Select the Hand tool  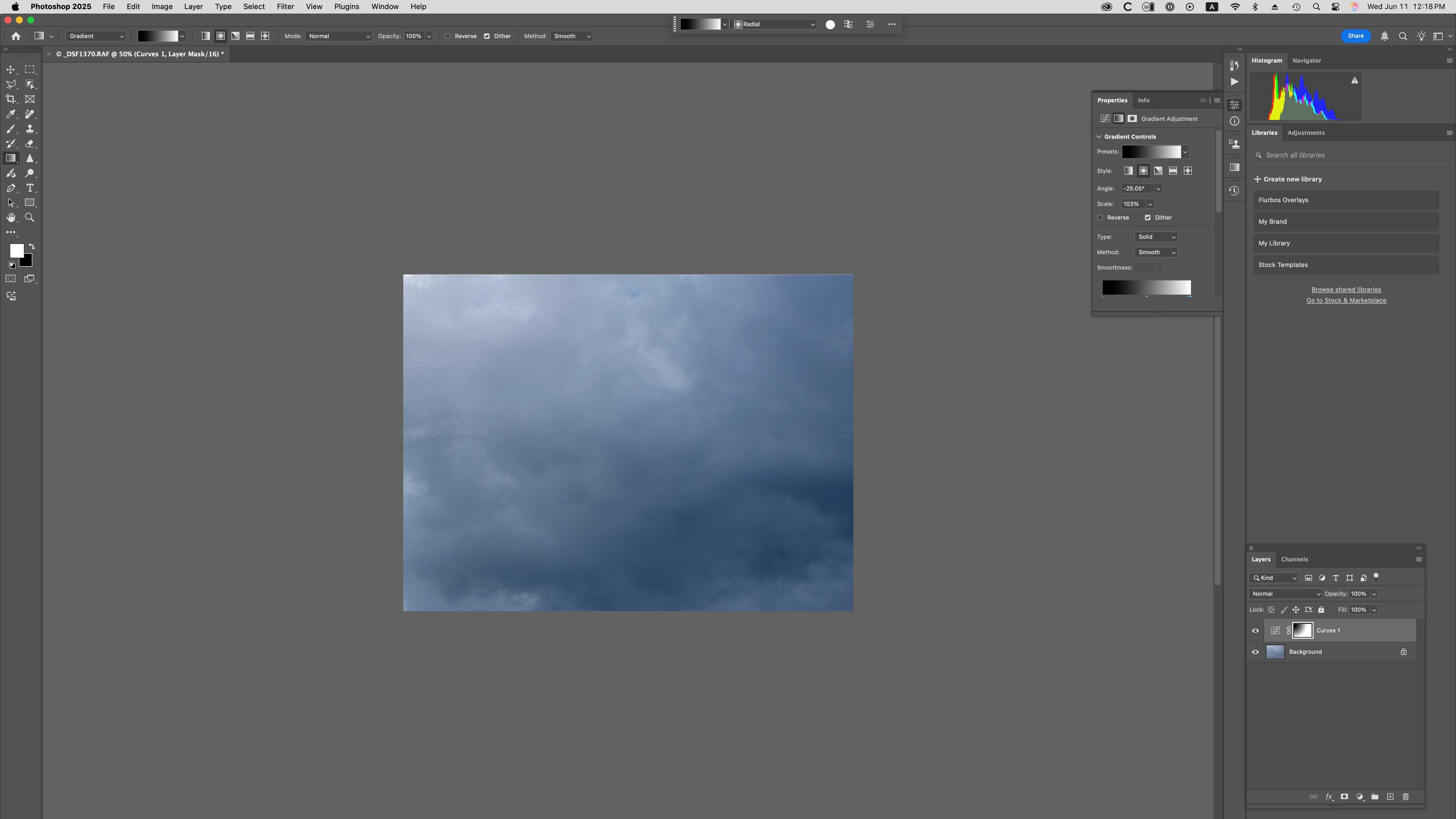click(11, 218)
